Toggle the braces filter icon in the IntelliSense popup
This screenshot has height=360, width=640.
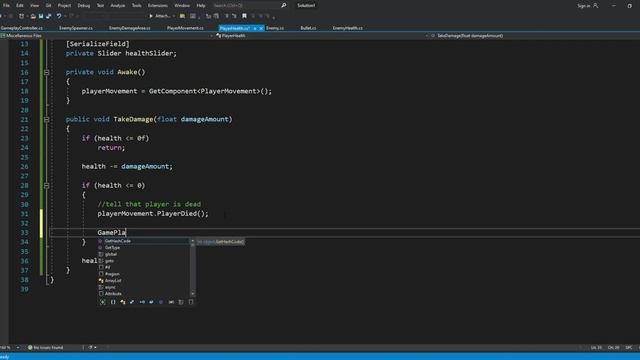pyautogui.click(x=113, y=302)
